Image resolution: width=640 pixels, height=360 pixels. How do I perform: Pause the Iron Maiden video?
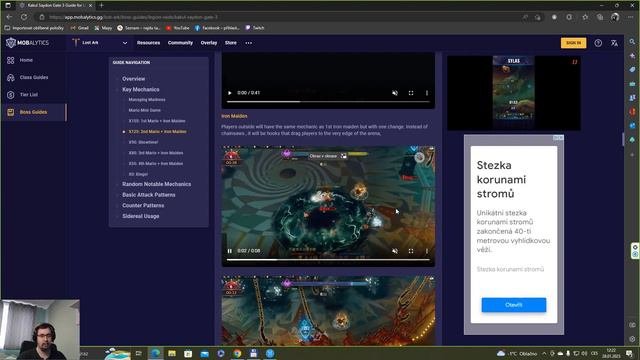(229, 251)
